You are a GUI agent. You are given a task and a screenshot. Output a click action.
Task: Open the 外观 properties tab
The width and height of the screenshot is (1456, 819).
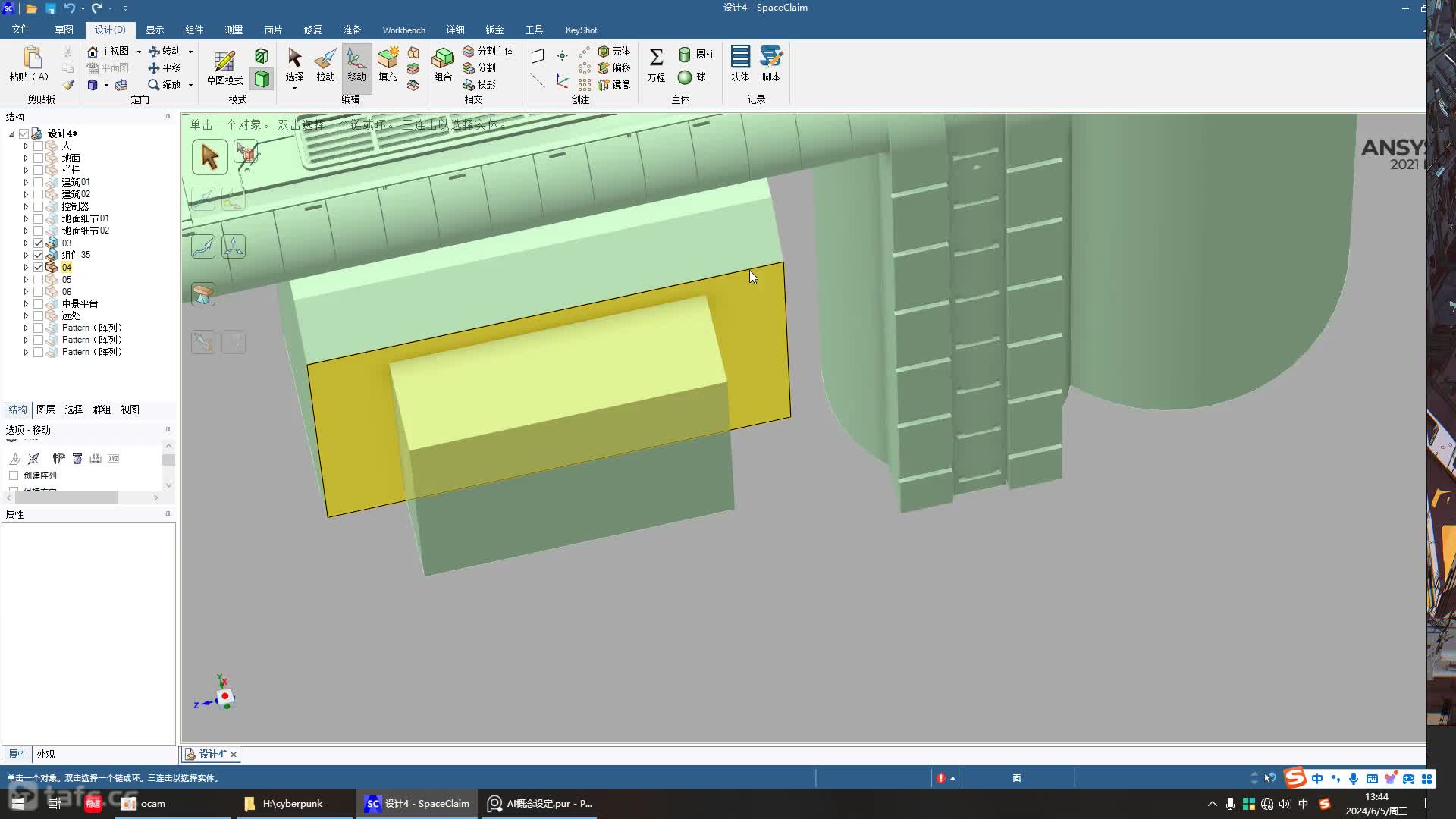(x=45, y=755)
